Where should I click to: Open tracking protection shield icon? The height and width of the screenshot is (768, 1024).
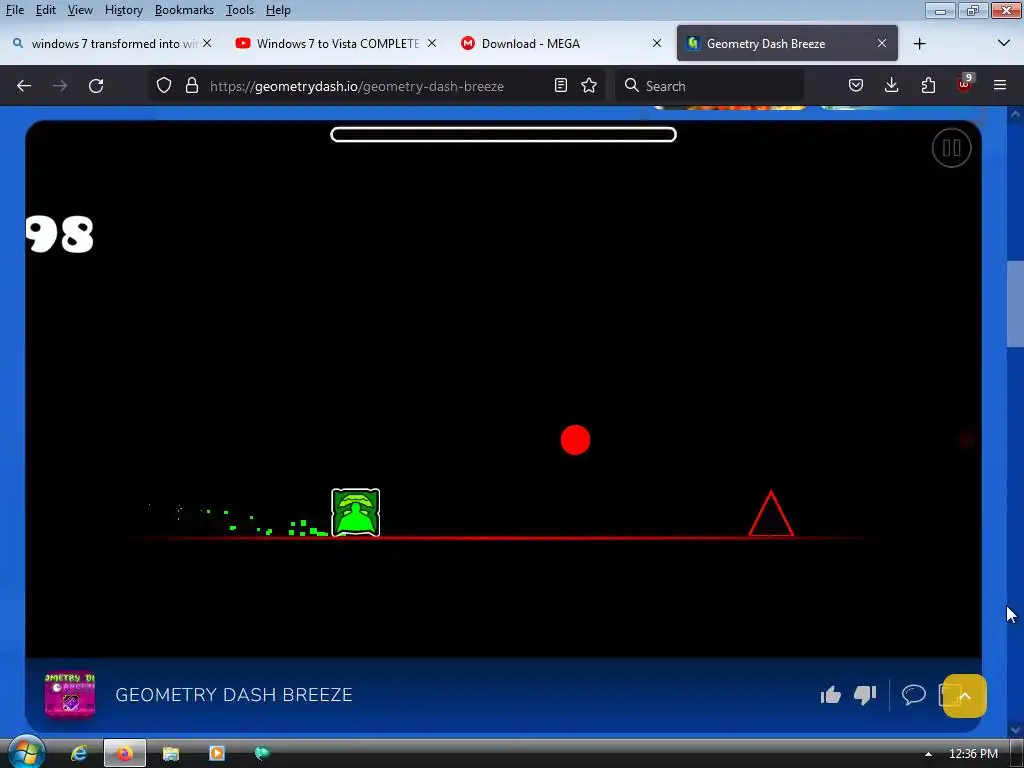[x=164, y=86]
